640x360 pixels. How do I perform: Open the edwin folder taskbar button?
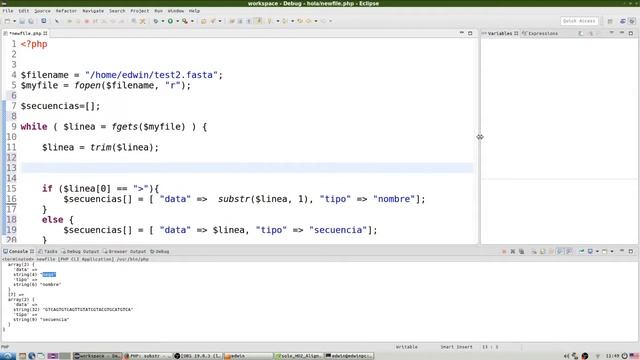[x=249, y=356]
